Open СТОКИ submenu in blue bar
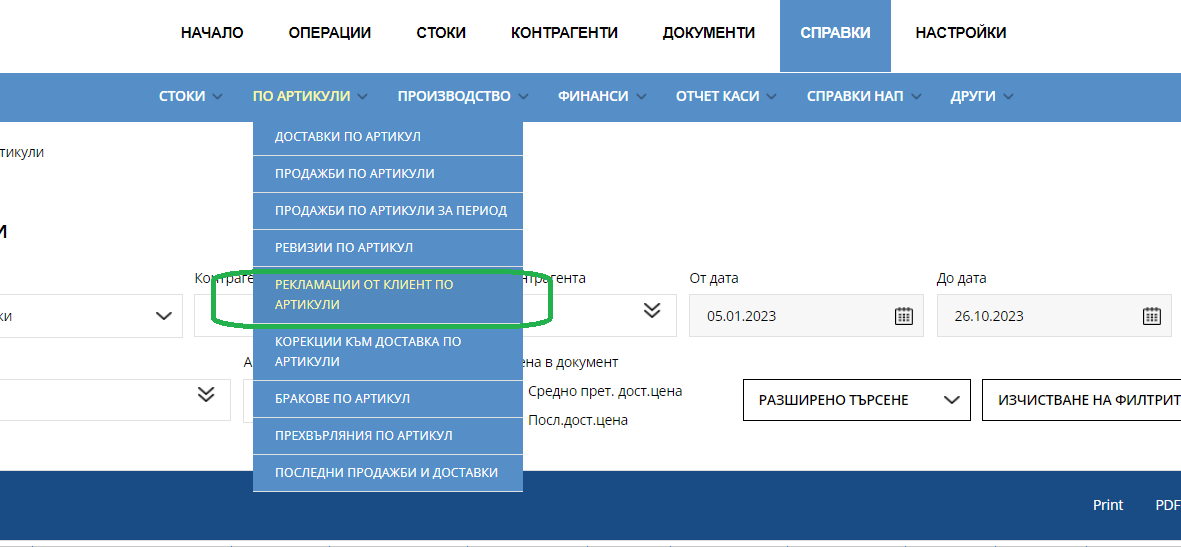Viewport: 1181px width, 547px height. 182,96
